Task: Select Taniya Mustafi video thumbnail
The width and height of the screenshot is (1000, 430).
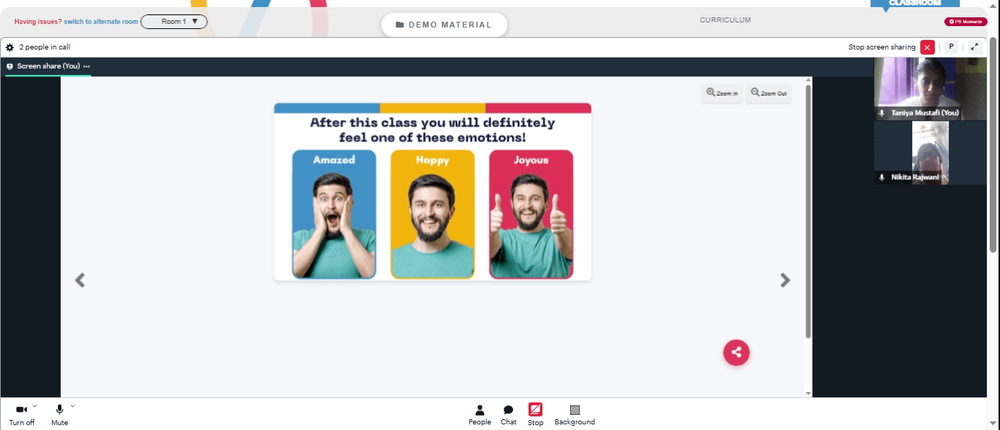Action: point(930,88)
